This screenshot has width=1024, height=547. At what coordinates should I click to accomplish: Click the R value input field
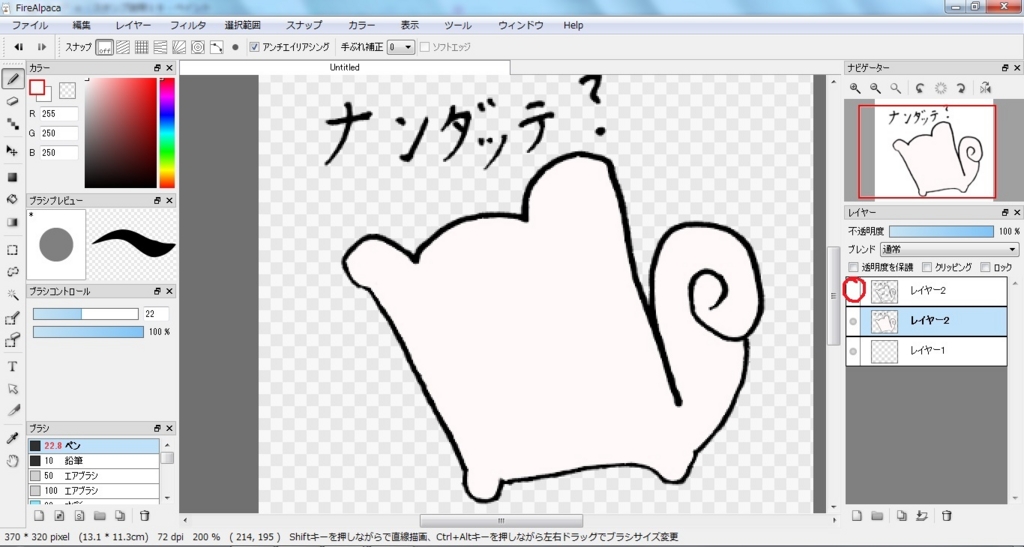(59, 114)
